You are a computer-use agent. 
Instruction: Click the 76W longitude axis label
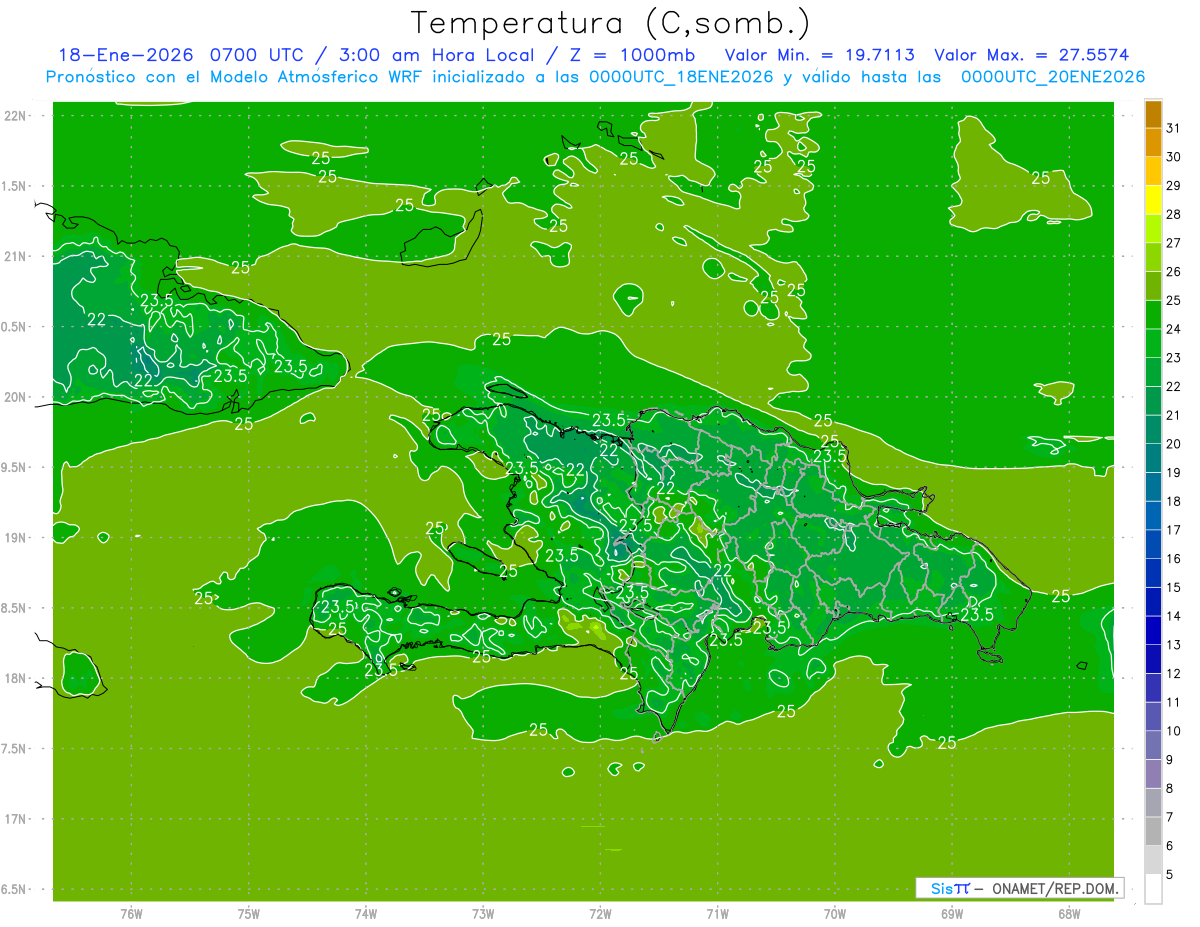click(x=131, y=913)
